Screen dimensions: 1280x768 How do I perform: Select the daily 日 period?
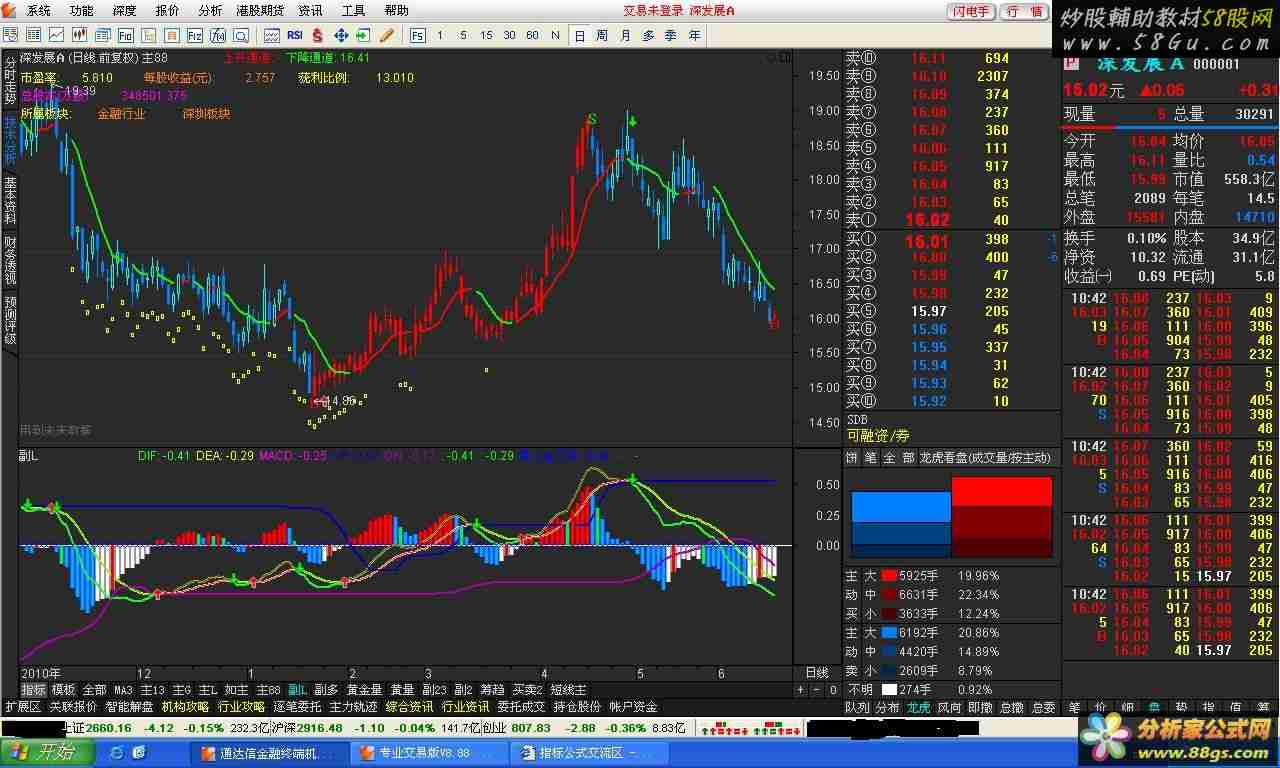[579, 35]
